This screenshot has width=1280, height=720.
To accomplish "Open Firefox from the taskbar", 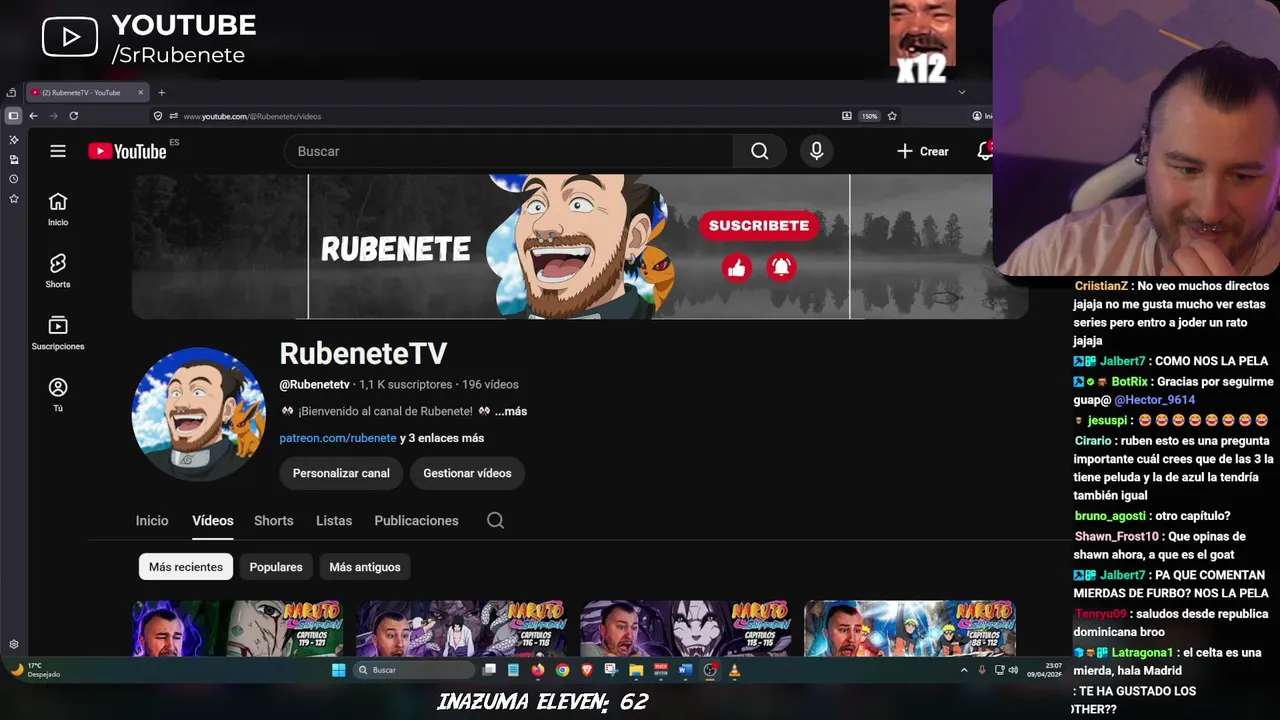I will (x=538, y=670).
